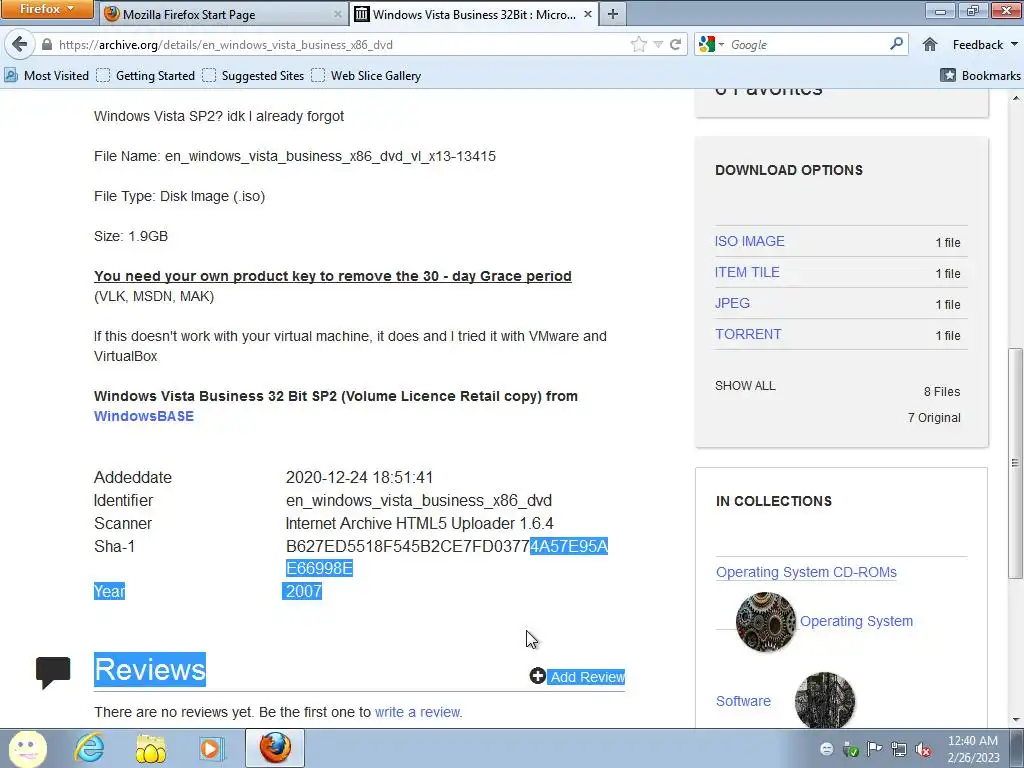Open the Start menu smiley button

(x=27, y=748)
